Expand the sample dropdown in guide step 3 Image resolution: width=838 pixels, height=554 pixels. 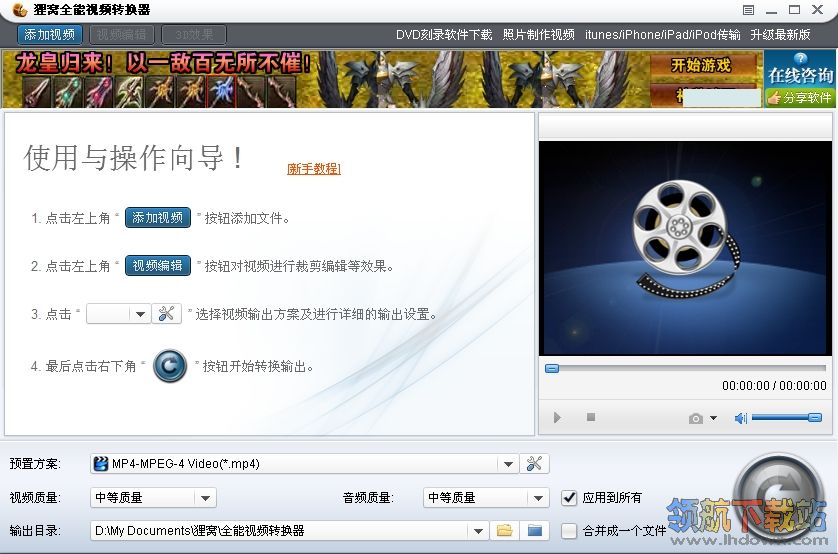coord(140,314)
